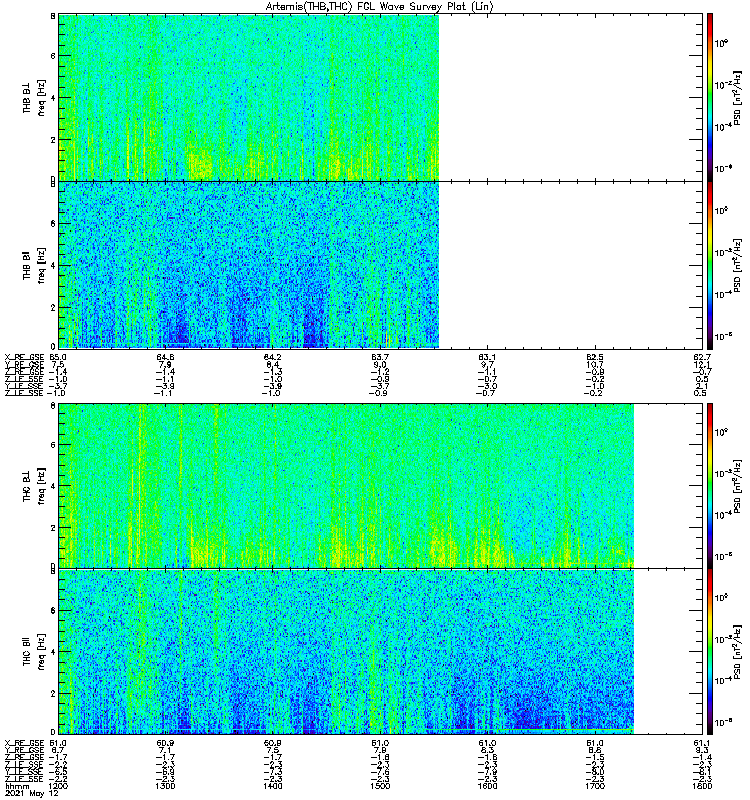Click the THC B-perpendicular spectrogram panel
This screenshot has width=750, height=800.
(x=381, y=486)
